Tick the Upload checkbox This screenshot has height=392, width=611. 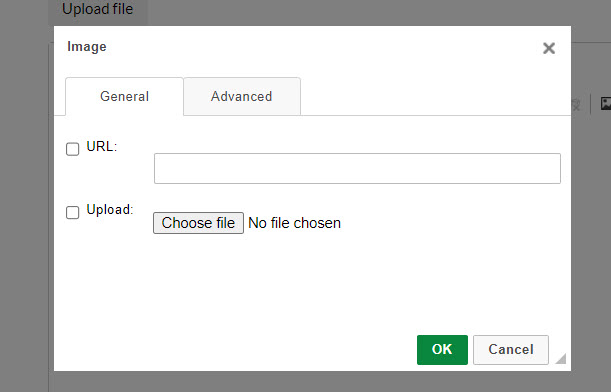point(72,212)
